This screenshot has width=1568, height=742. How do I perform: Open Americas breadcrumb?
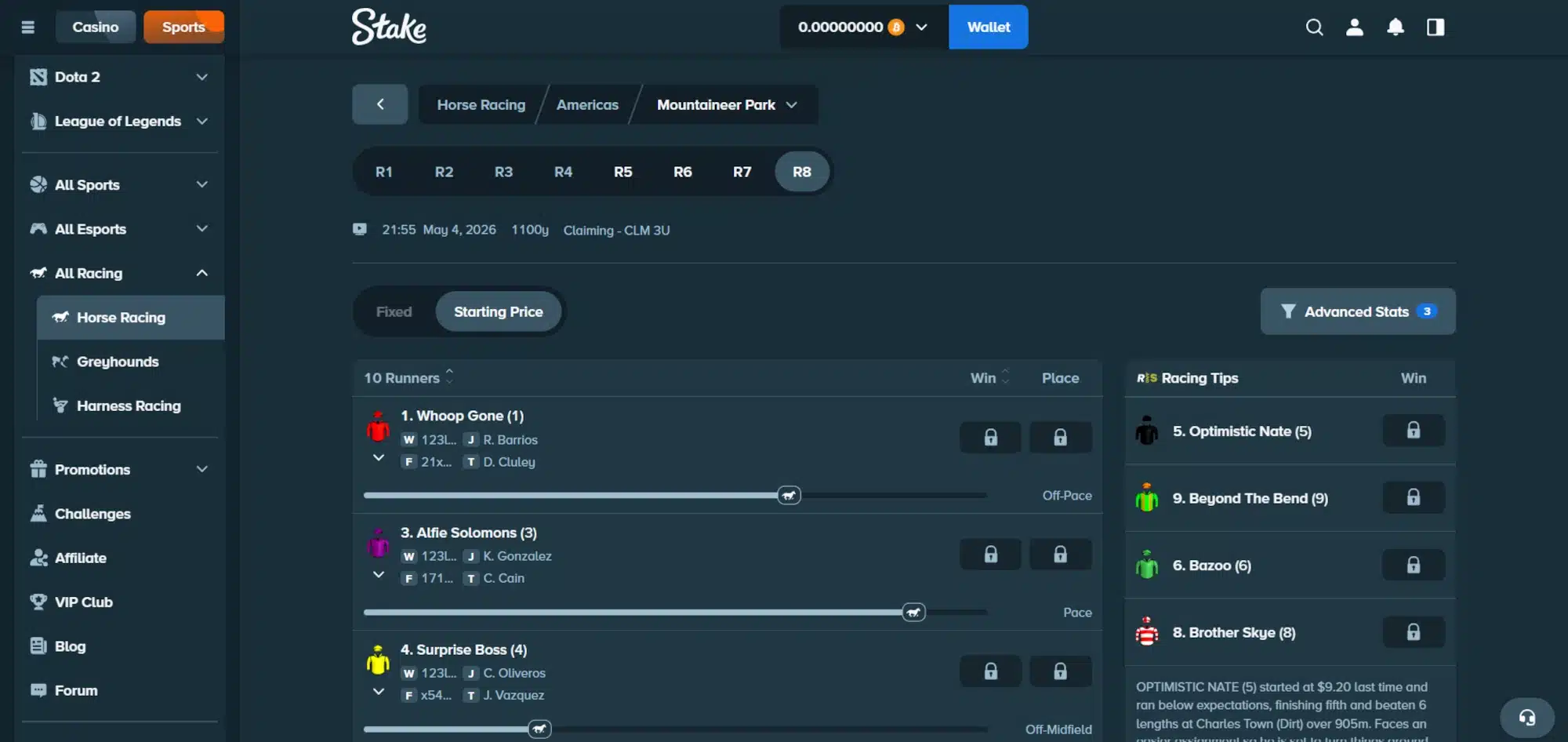click(587, 104)
